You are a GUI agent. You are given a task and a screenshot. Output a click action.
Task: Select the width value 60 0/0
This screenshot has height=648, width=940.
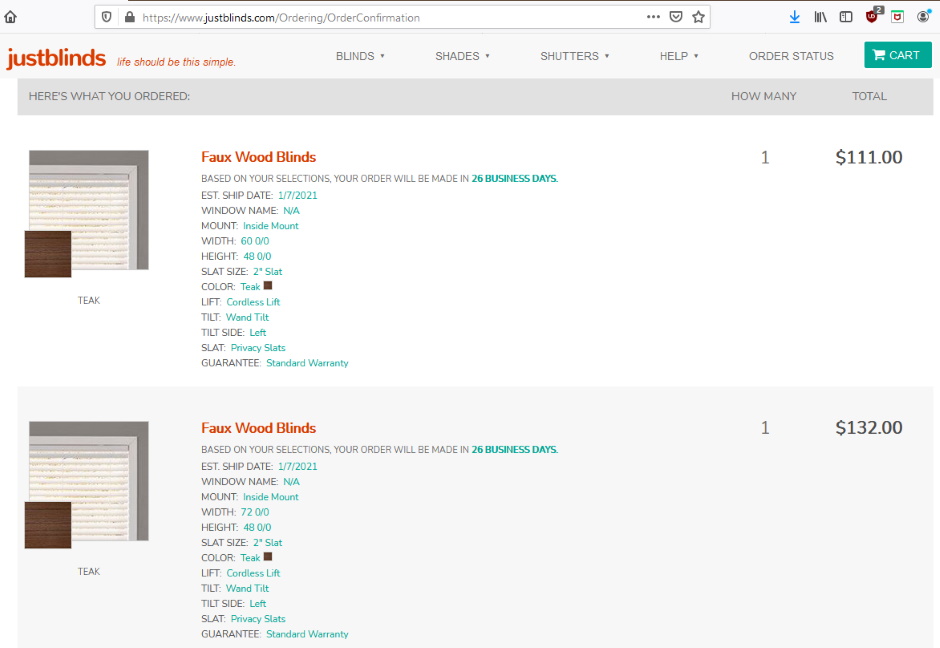pyautogui.click(x=255, y=241)
